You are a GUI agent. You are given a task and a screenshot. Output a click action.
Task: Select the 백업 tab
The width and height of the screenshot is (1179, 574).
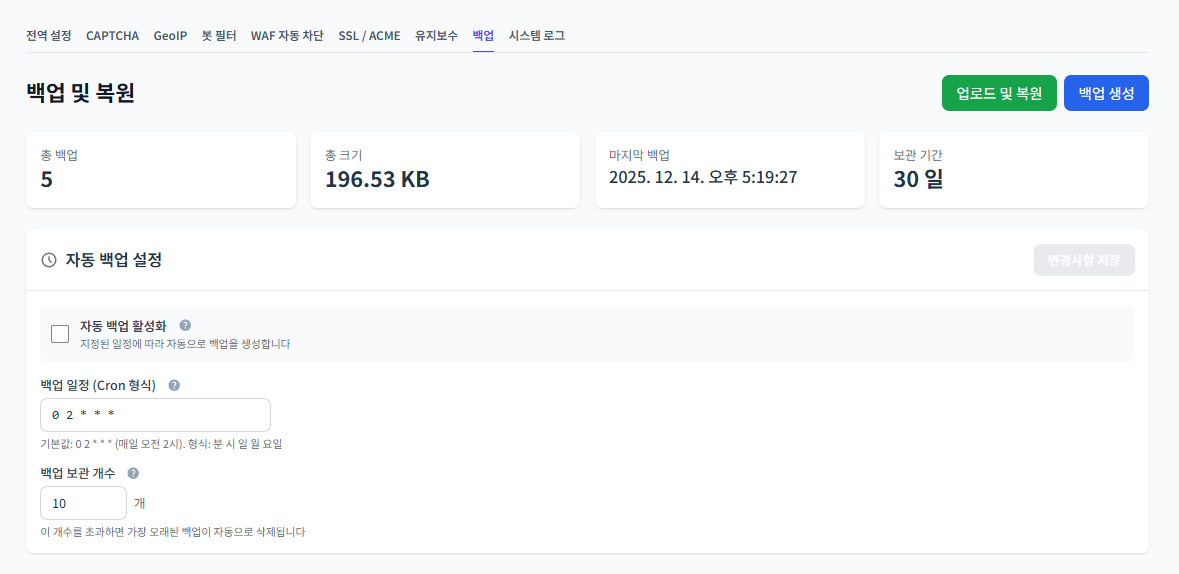coord(483,35)
